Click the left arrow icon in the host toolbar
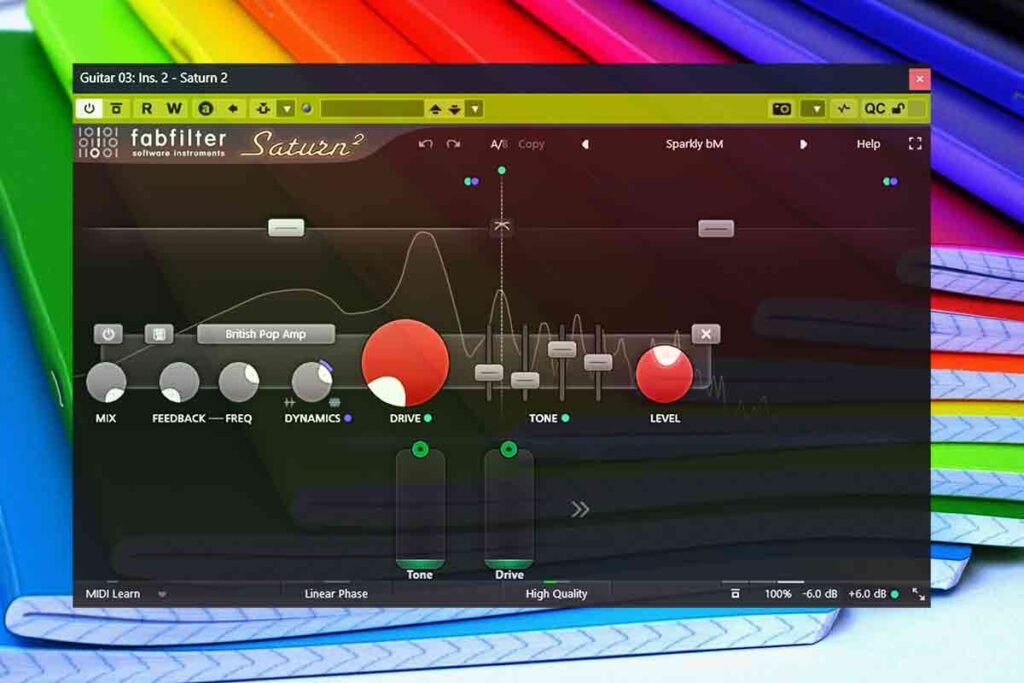The image size is (1024, 683). [233, 108]
